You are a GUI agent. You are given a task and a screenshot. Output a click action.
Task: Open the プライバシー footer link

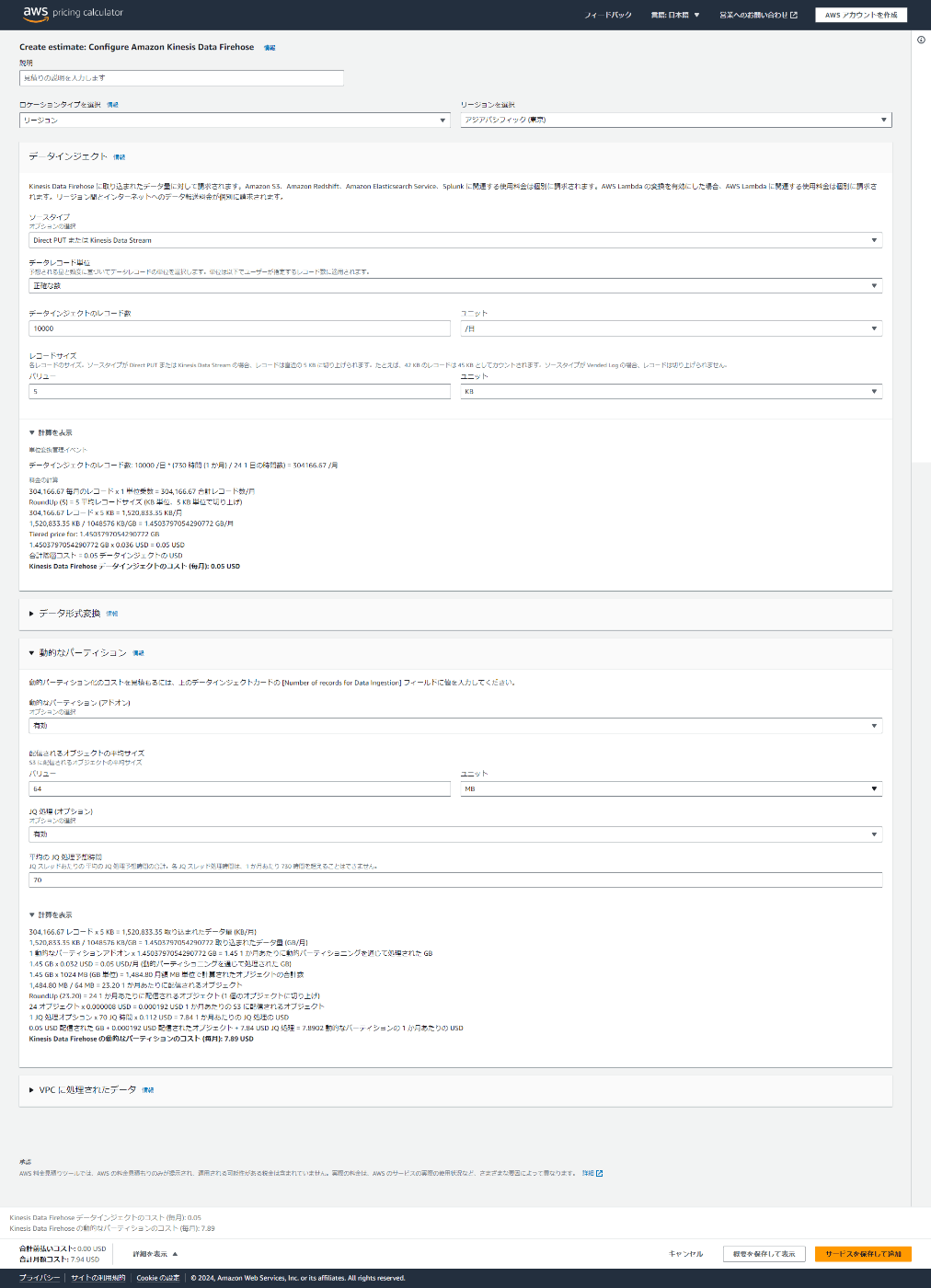click(40, 1278)
